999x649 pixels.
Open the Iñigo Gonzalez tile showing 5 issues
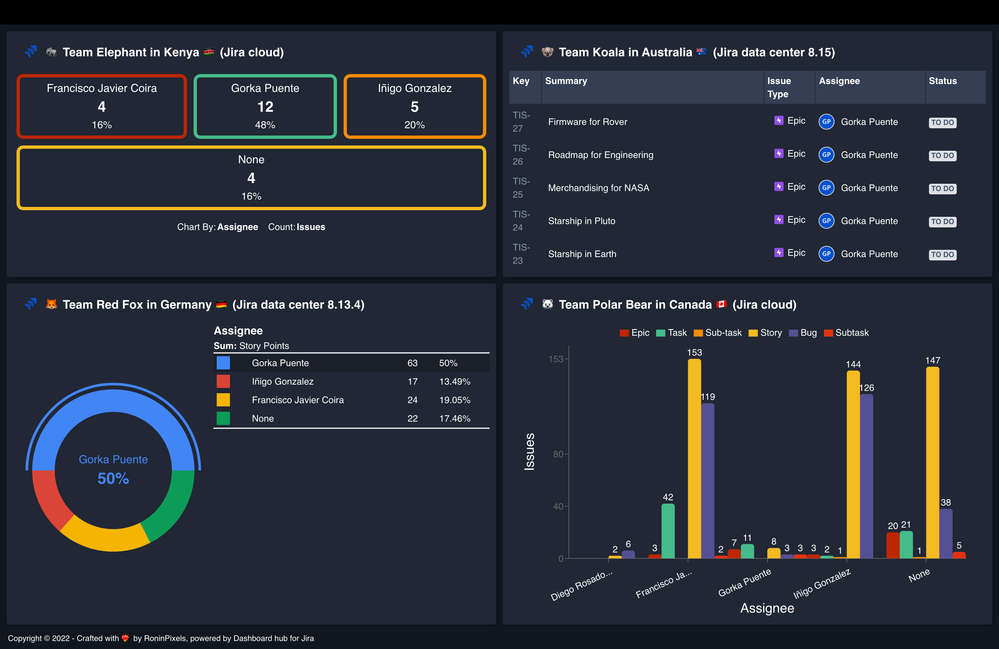click(415, 106)
